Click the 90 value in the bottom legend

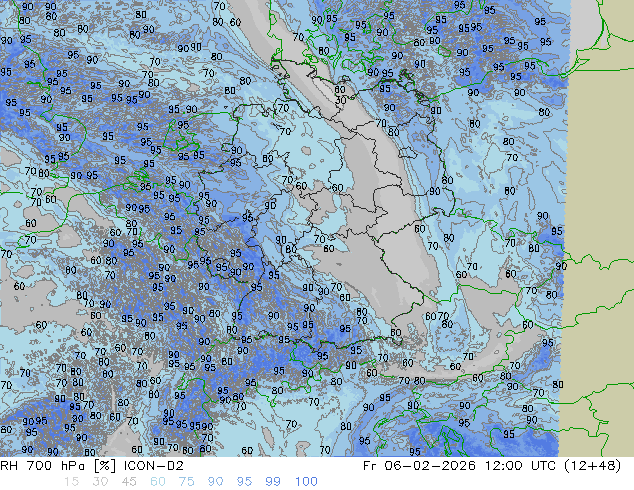click(215, 482)
